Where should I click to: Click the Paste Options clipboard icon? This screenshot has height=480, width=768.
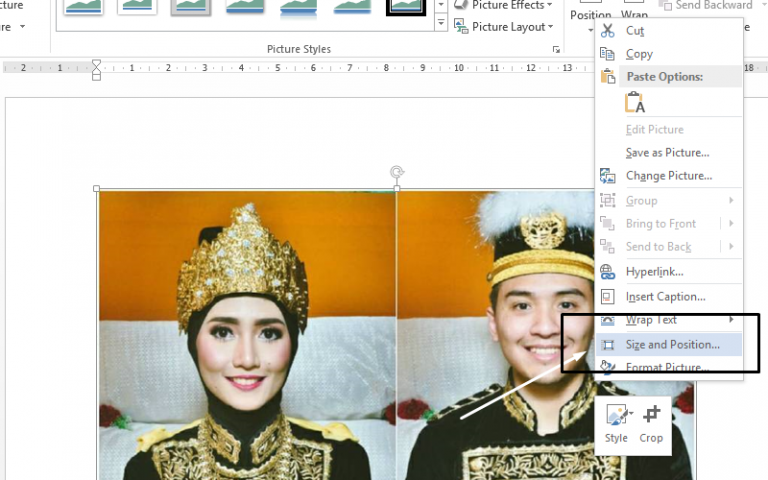pyautogui.click(x=607, y=76)
